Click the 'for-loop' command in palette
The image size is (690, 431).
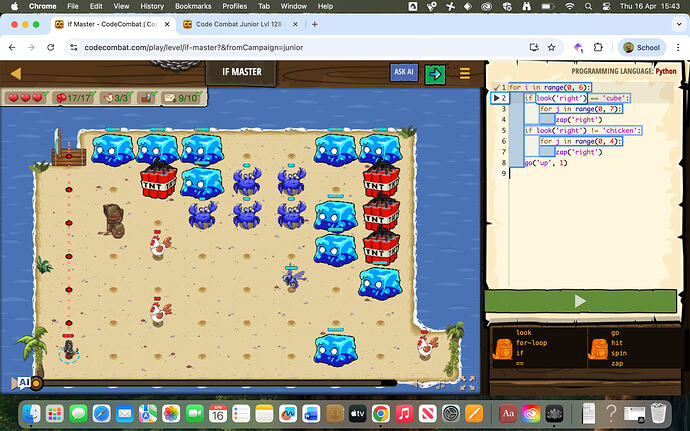(532, 343)
